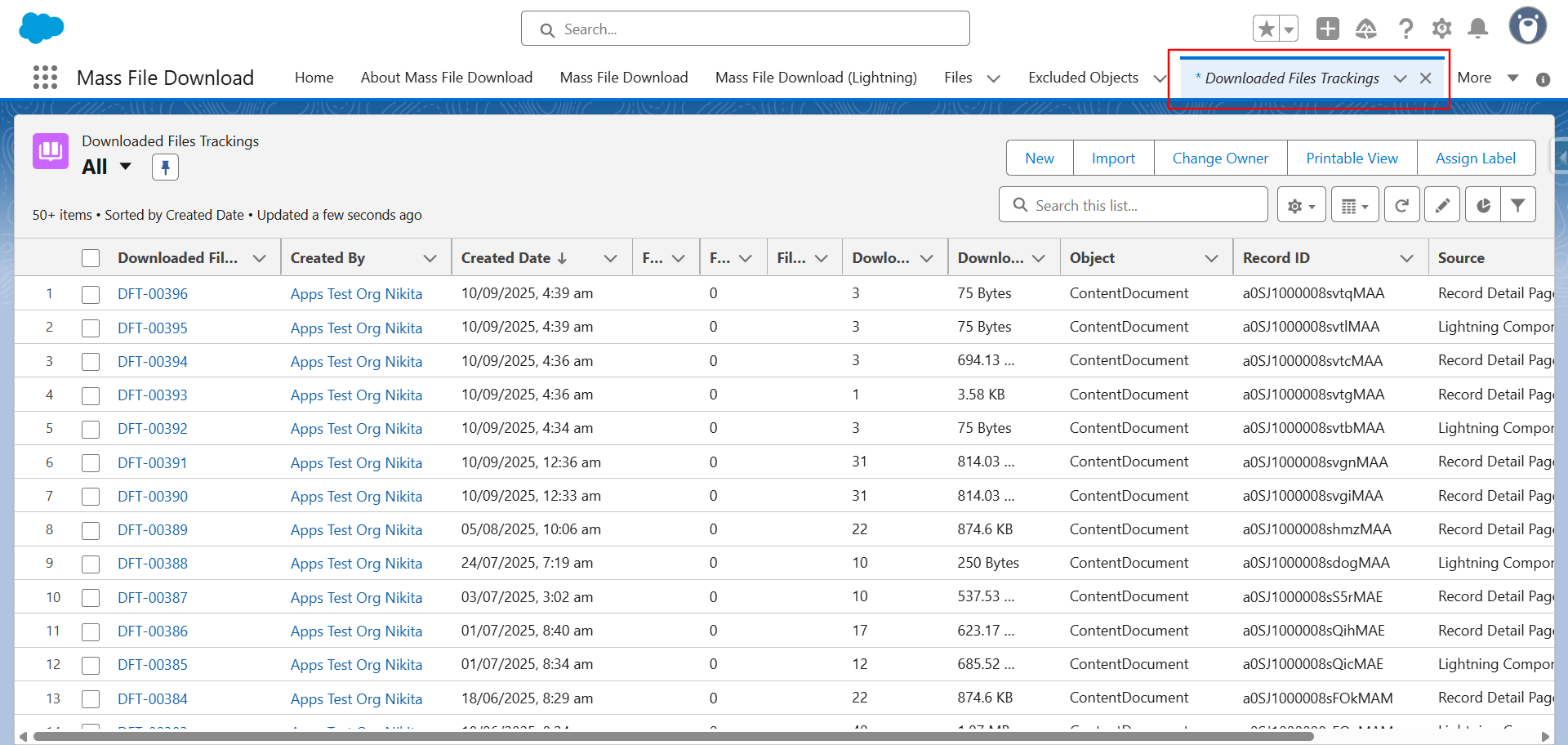Select the checkbox for DFT-00392

91,429
